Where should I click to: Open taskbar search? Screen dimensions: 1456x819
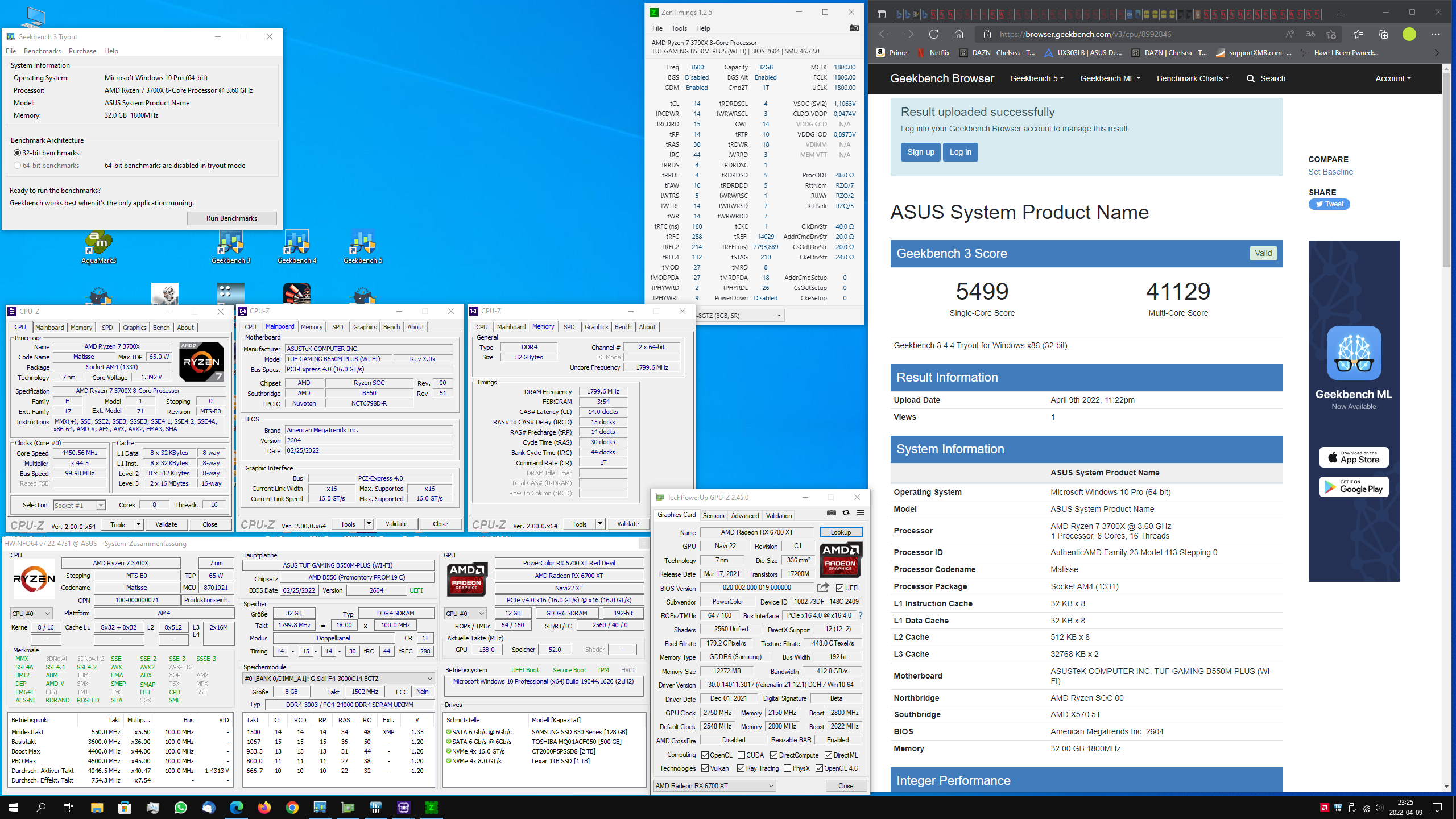41,808
